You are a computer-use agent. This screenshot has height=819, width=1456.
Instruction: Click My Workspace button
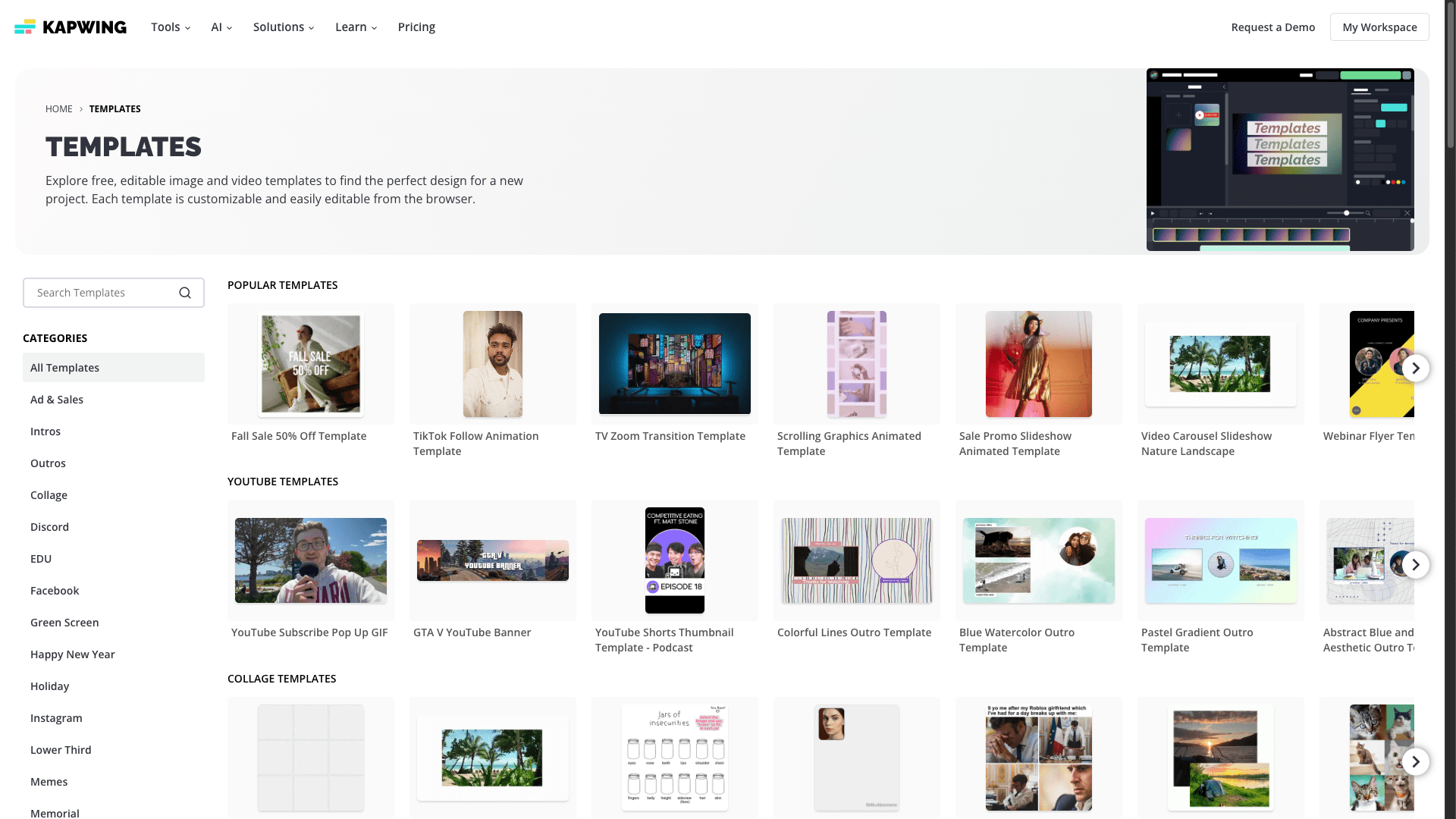click(1379, 26)
